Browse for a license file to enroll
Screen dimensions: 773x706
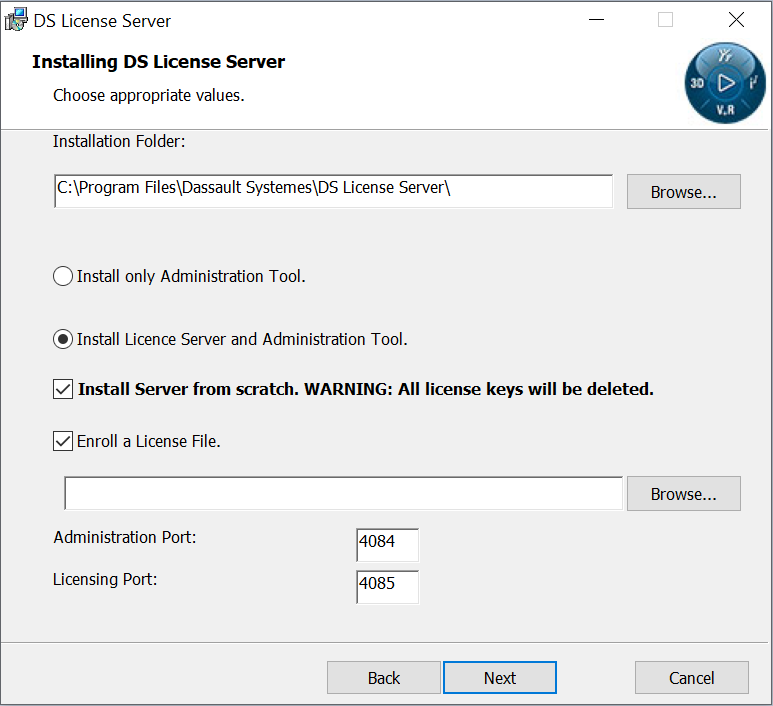tap(683, 494)
